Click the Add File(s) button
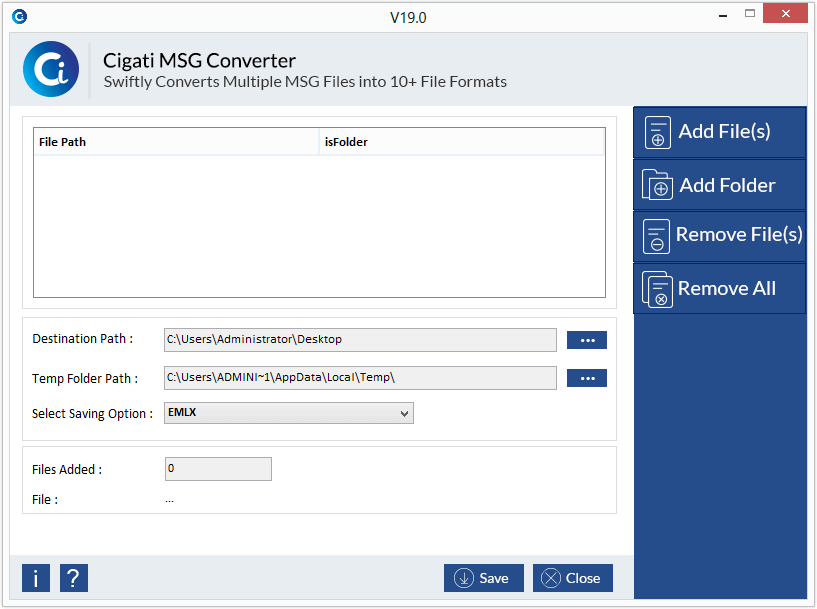The width and height of the screenshot is (817, 609). tap(720, 132)
